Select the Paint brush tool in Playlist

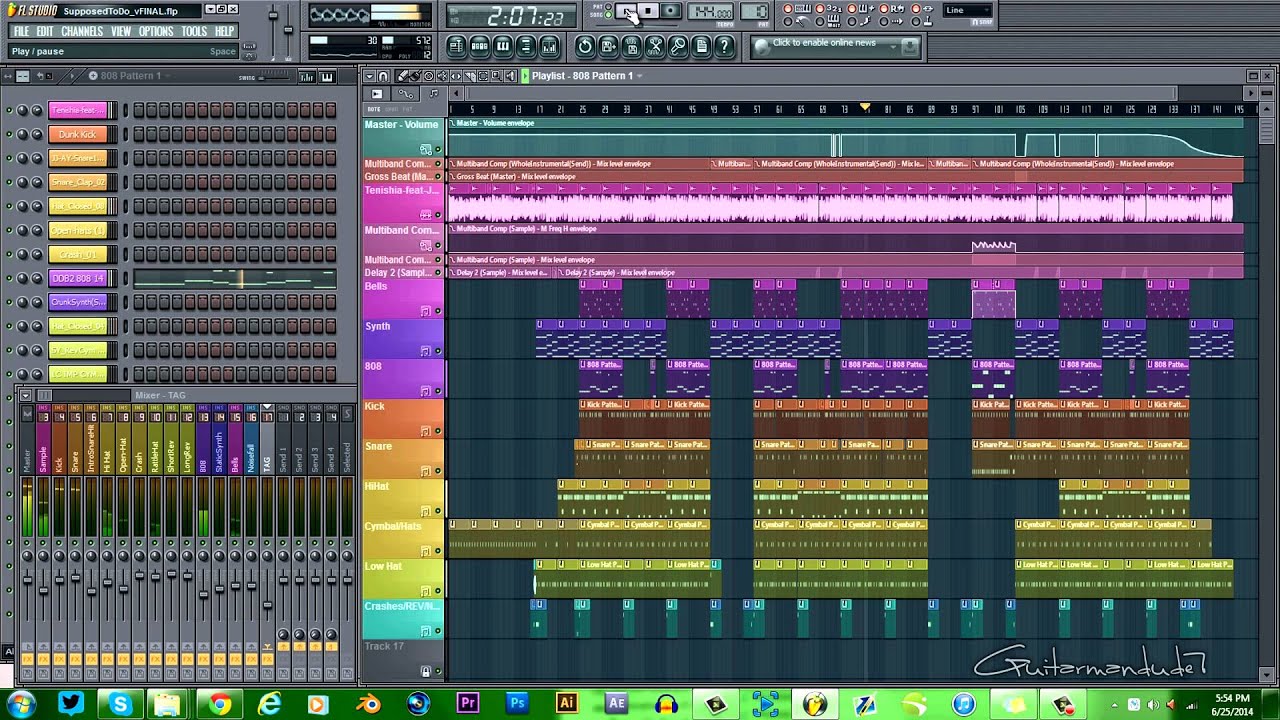[x=416, y=76]
